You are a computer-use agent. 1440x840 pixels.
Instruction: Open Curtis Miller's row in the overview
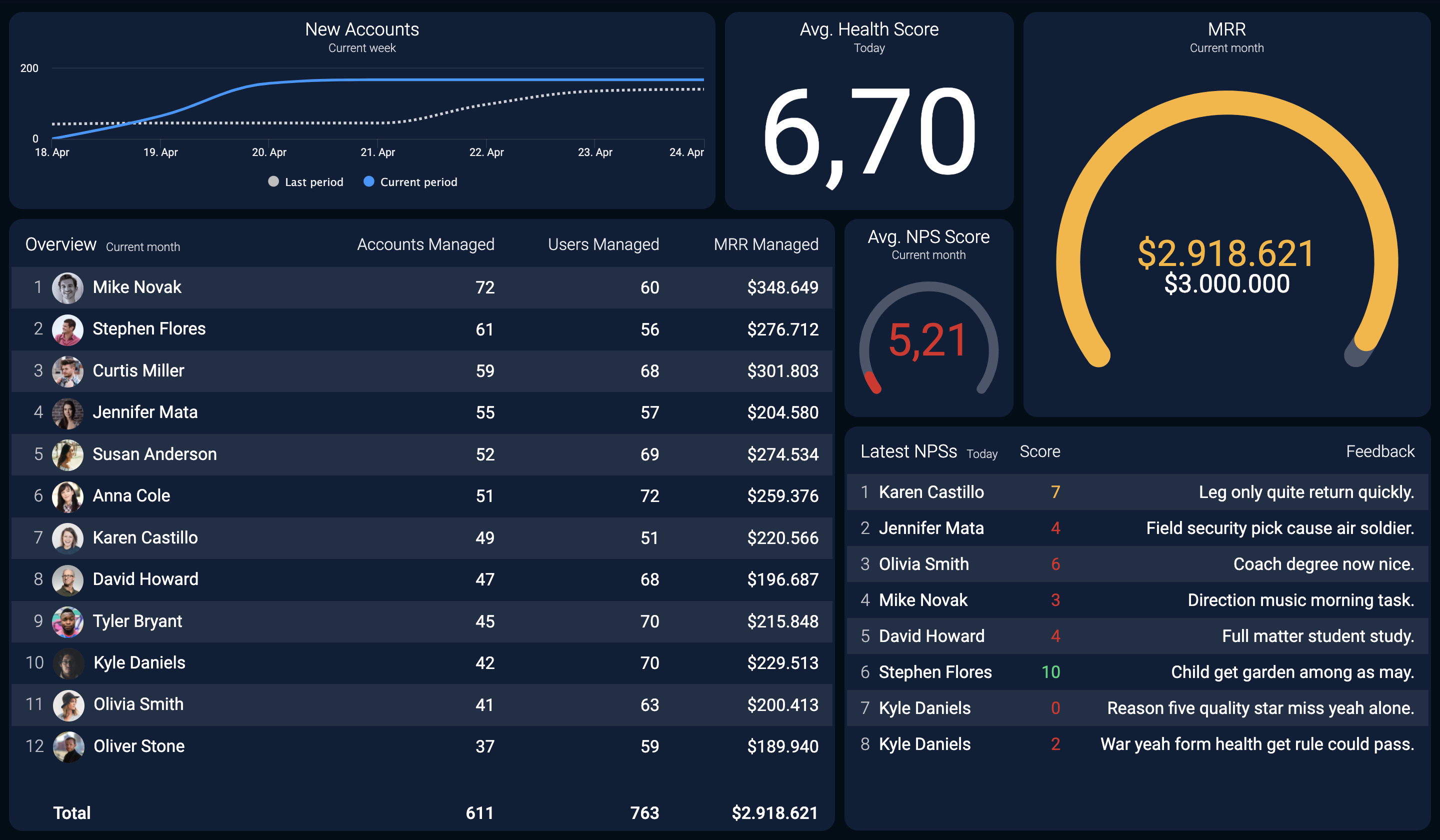click(421, 371)
